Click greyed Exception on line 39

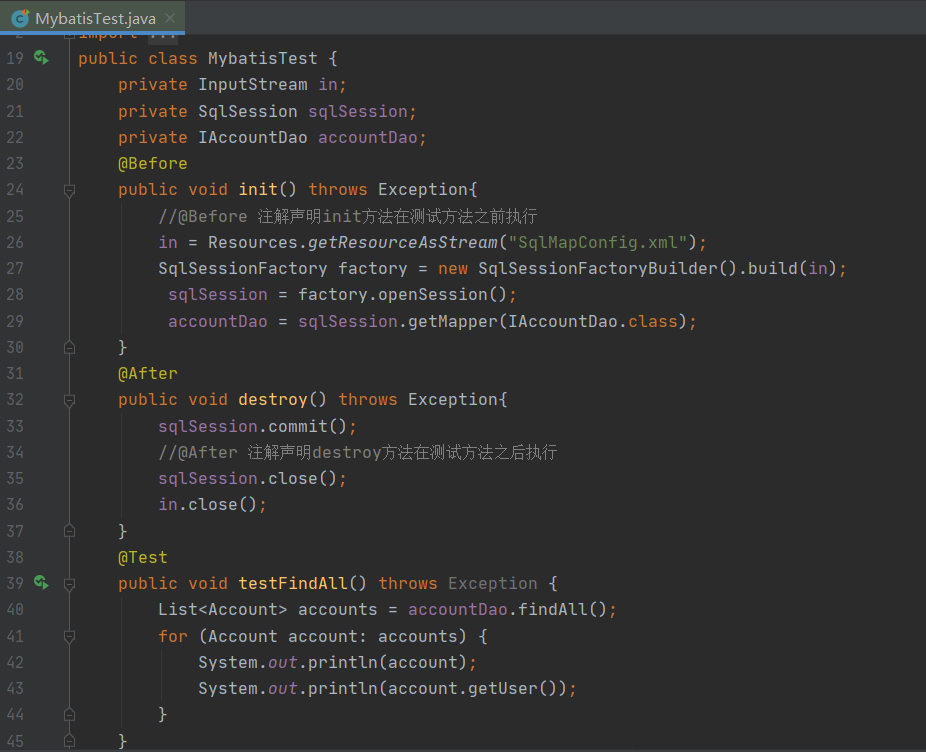[x=493, y=583]
